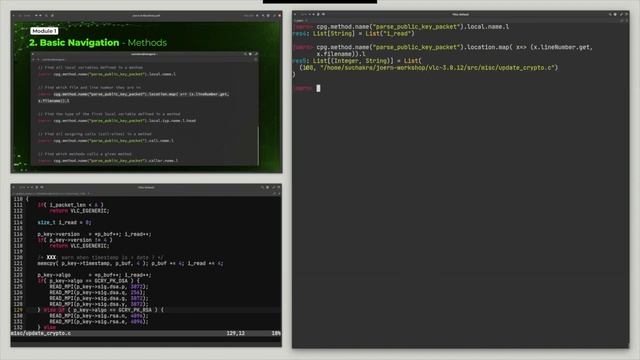Click the scroll percentage in the editor status bar
The height and width of the screenshot is (360, 640).
click(x=276, y=333)
